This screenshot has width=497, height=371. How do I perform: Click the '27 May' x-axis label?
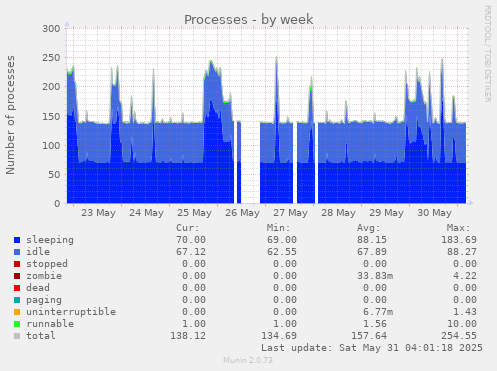290,213
